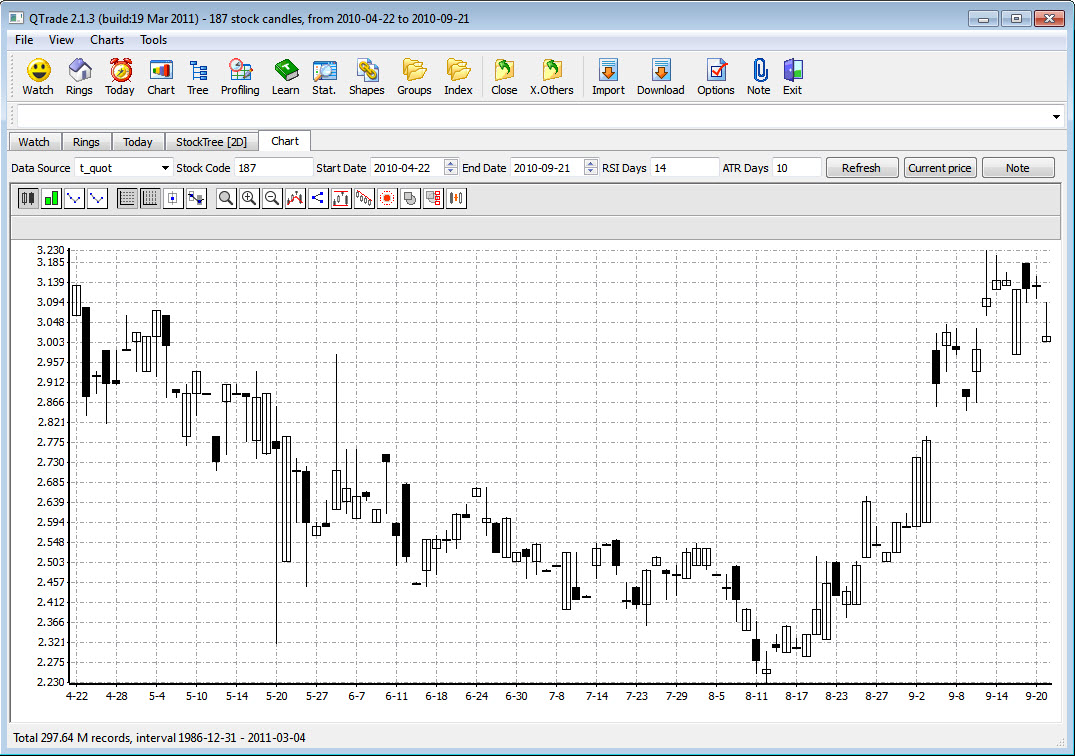Open the Profiling toolbar icon
Image resolution: width=1075 pixels, height=756 pixels.
tap(240, 76)
